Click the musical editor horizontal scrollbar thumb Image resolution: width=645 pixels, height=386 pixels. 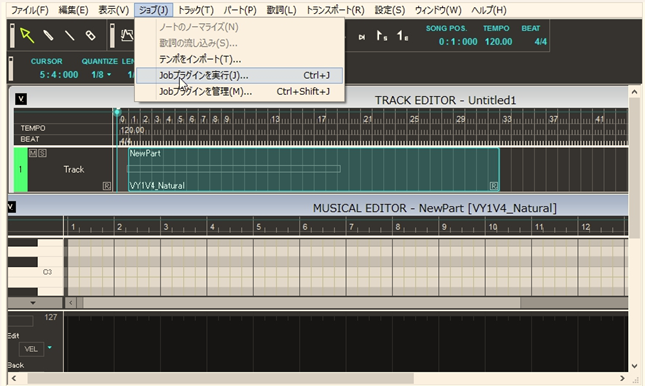click(x=302, y=303)
